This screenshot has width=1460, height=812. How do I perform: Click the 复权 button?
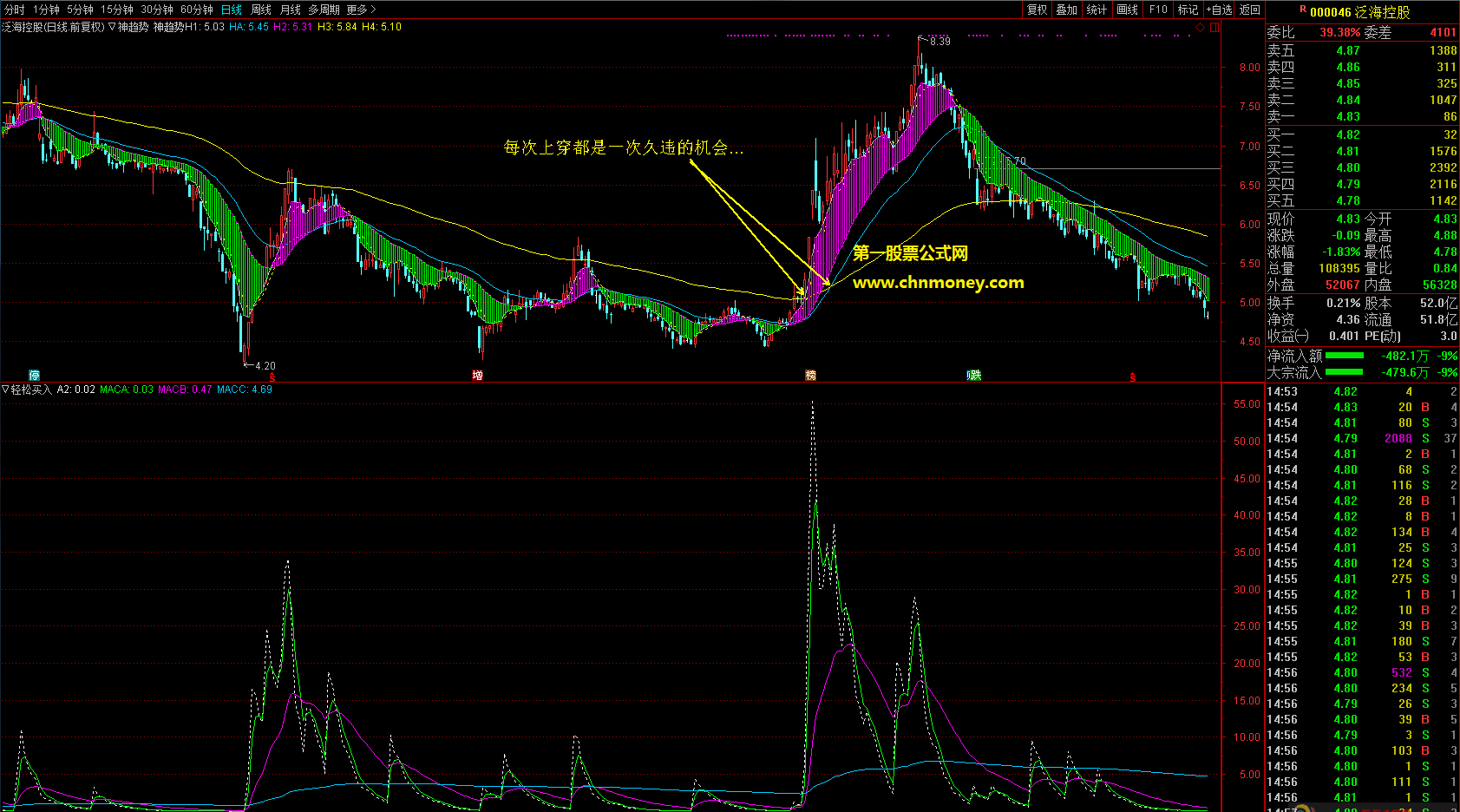(x=1038, y=10)
